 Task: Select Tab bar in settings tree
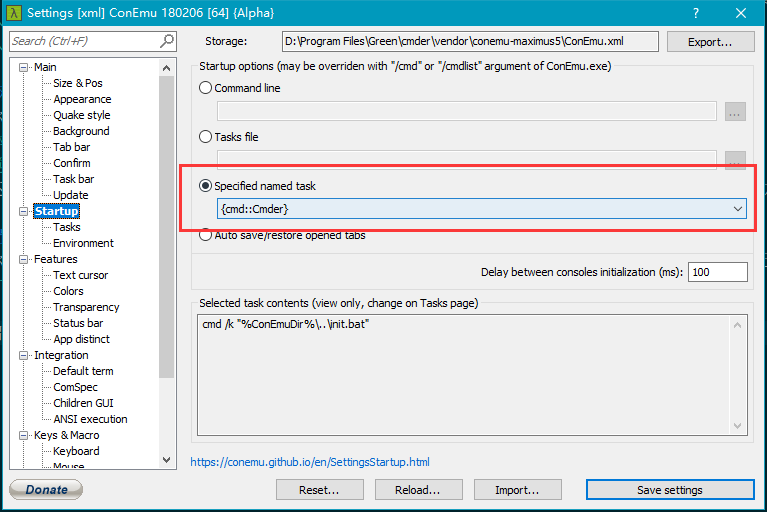pos(71,147)
